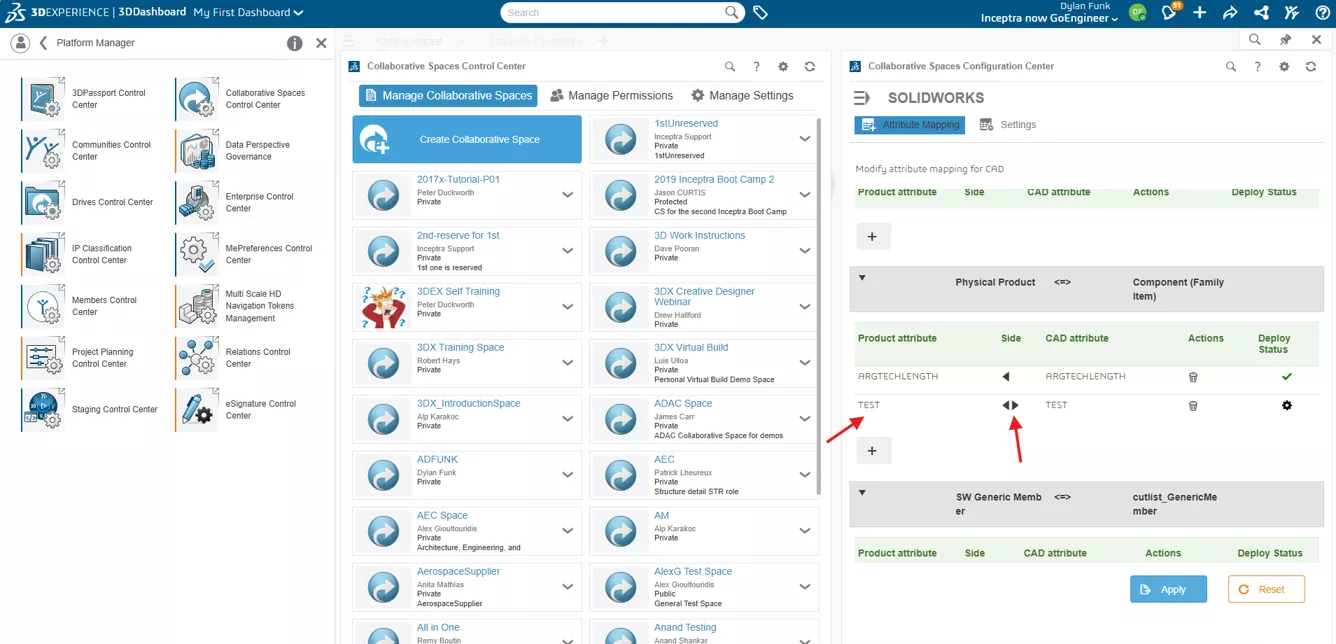Switch to Manage Permissions tab
1336x644 pixels.
tap(611, 96)
